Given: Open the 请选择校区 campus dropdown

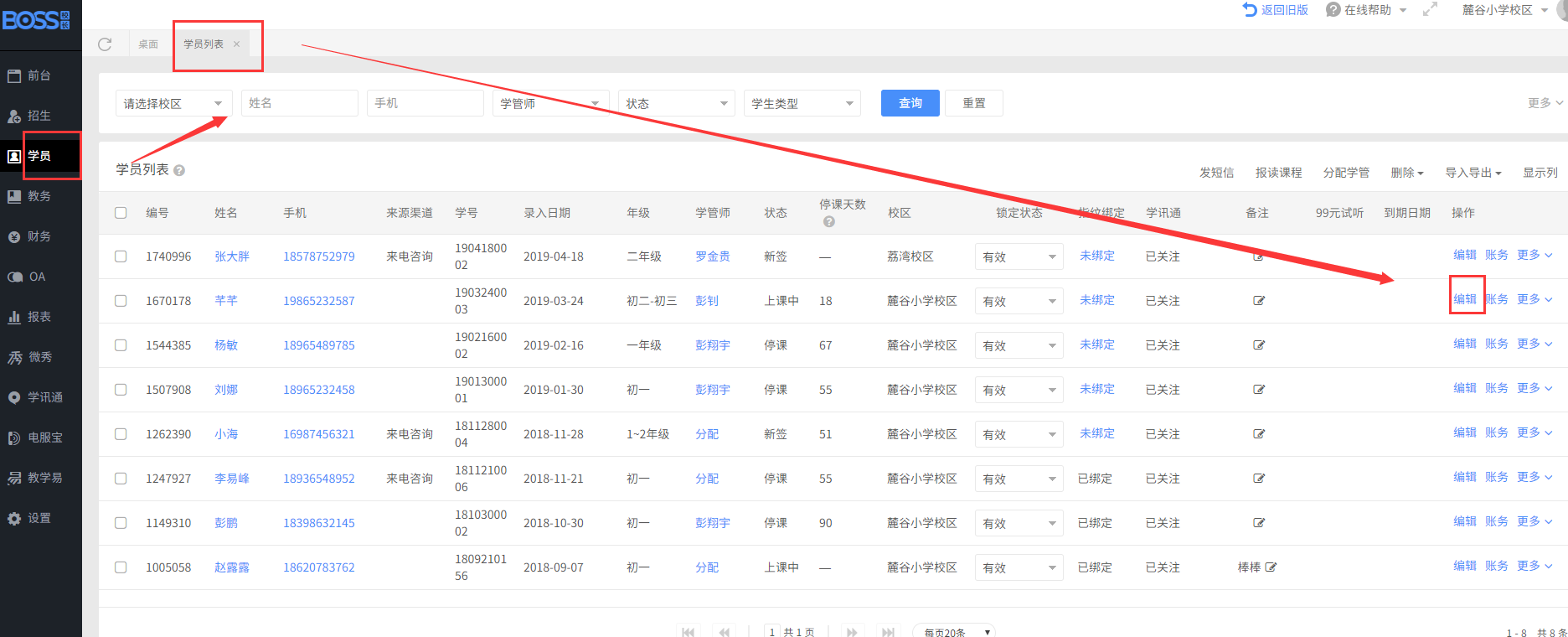Looking at the screenshot, I should click(x=174, y=103).
